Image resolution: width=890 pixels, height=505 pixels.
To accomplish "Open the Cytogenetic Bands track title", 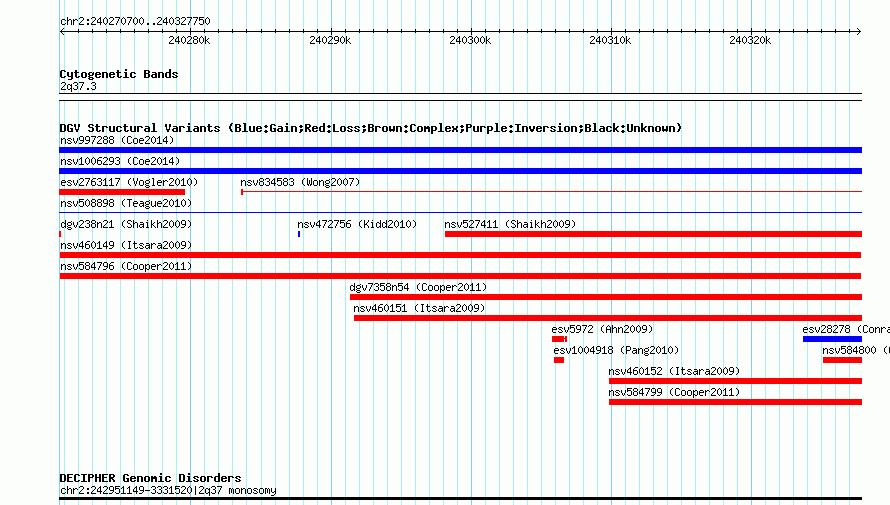I will pos(119,74).
